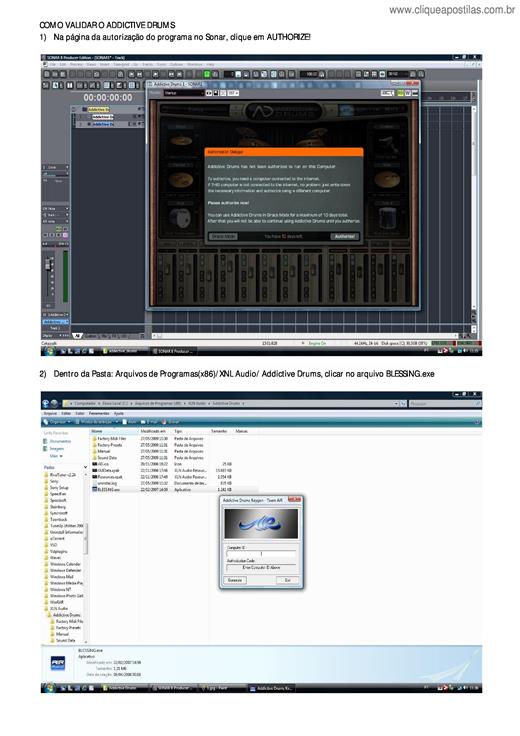
Task: Select the Toontrack folder in the tree
Action: [55, 519]
